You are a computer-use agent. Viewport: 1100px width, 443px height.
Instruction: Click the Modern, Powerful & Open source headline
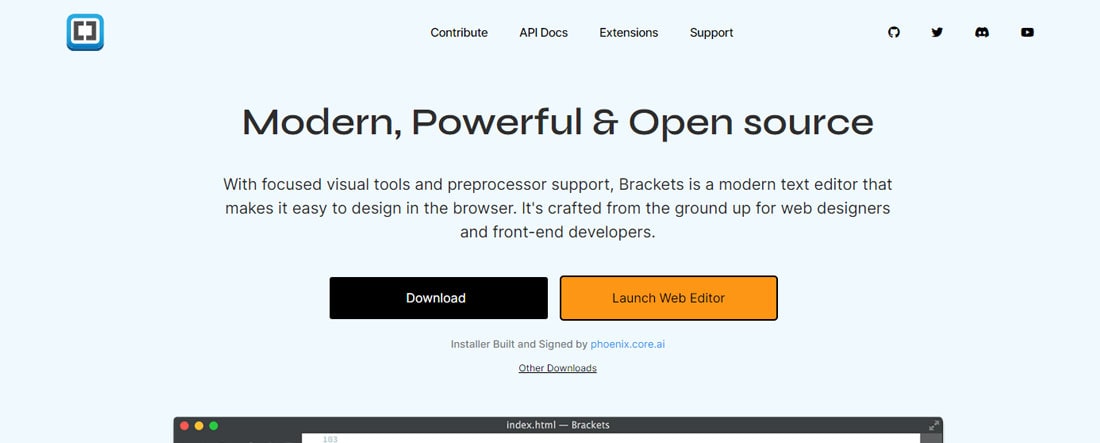click(557, 122)
